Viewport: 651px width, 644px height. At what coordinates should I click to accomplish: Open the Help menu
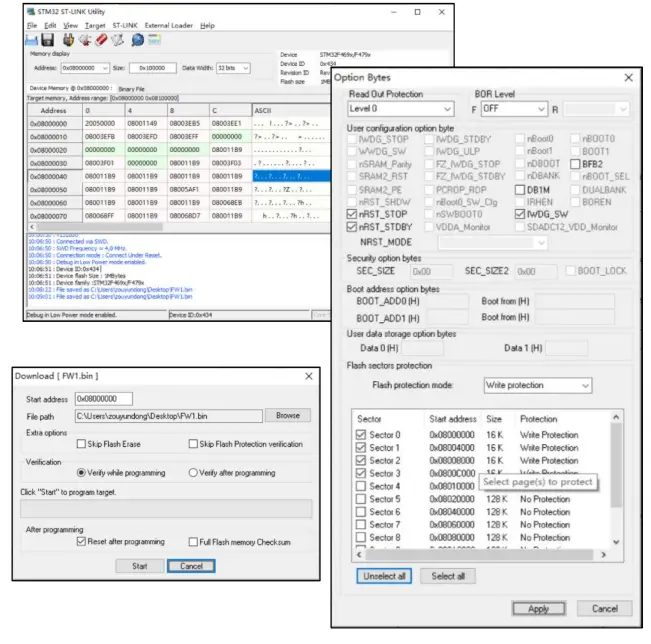208,26
